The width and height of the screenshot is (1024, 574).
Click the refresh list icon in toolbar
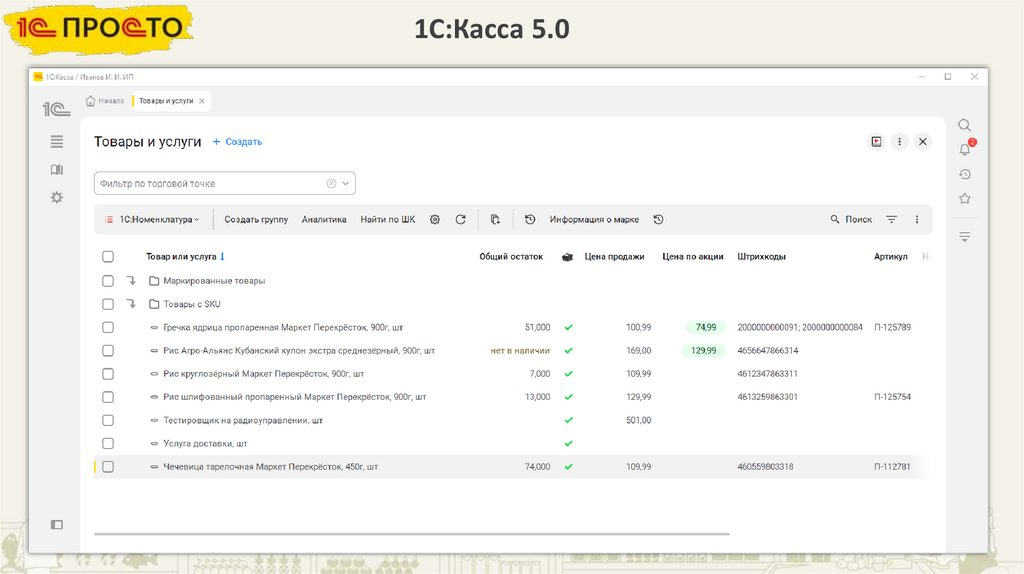click(460, 220)
